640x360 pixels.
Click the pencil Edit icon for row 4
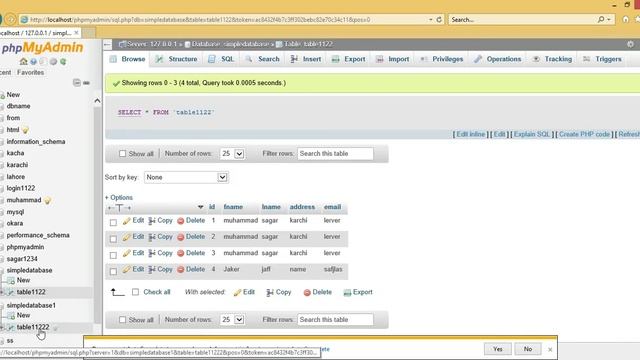(x=127, y=270)
